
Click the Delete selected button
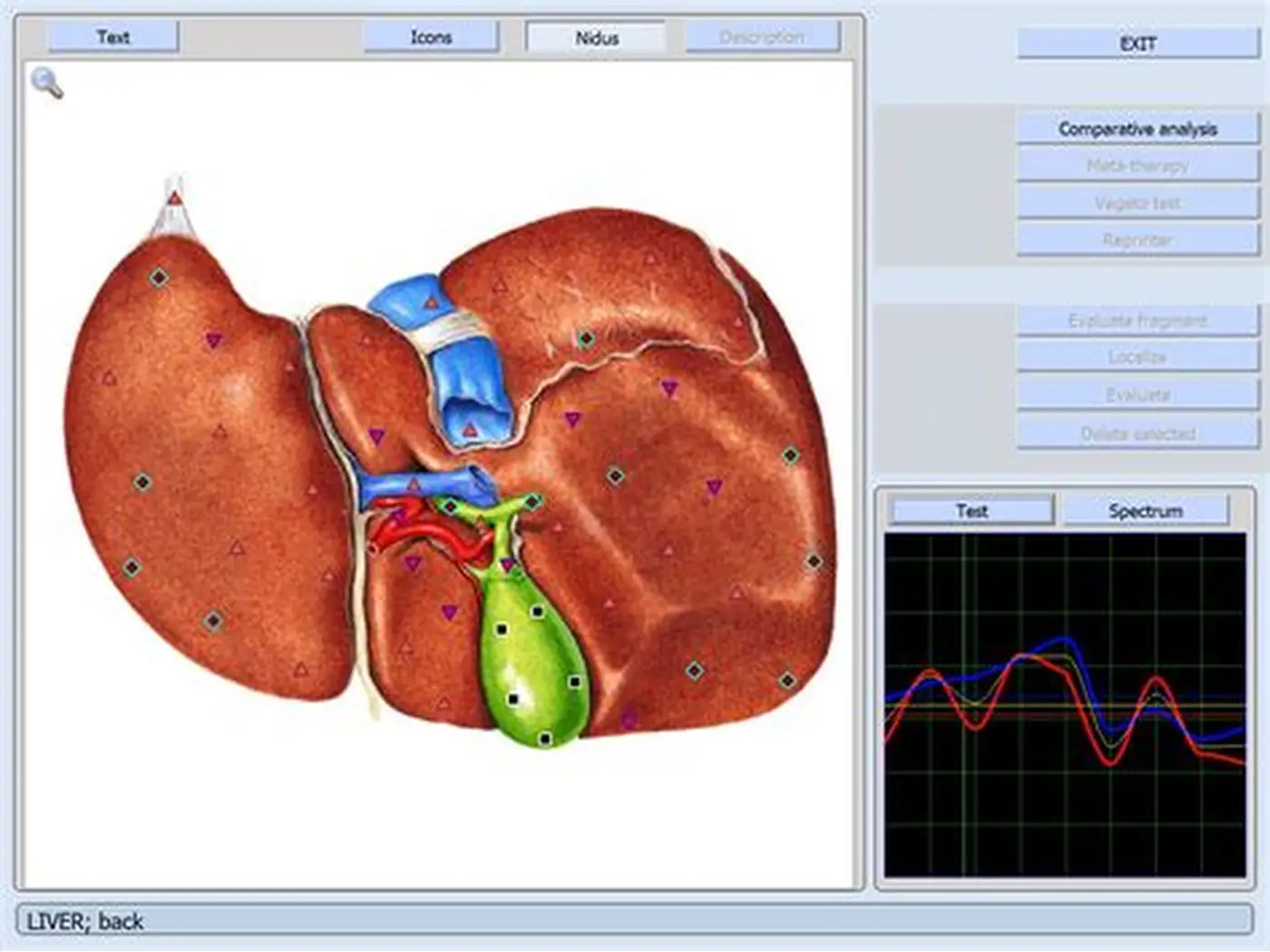click(x=1138, y=433)
